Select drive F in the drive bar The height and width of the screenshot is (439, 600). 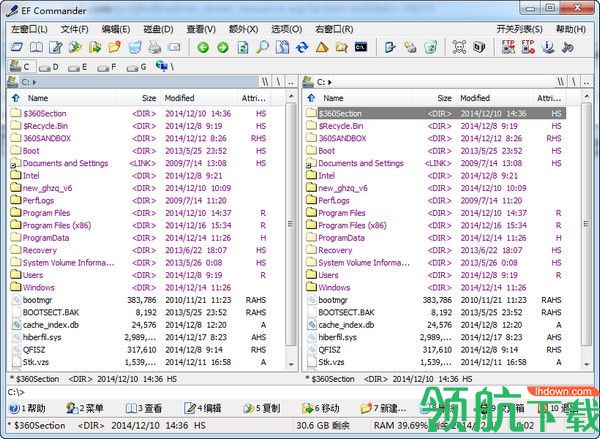coord(107,67)
